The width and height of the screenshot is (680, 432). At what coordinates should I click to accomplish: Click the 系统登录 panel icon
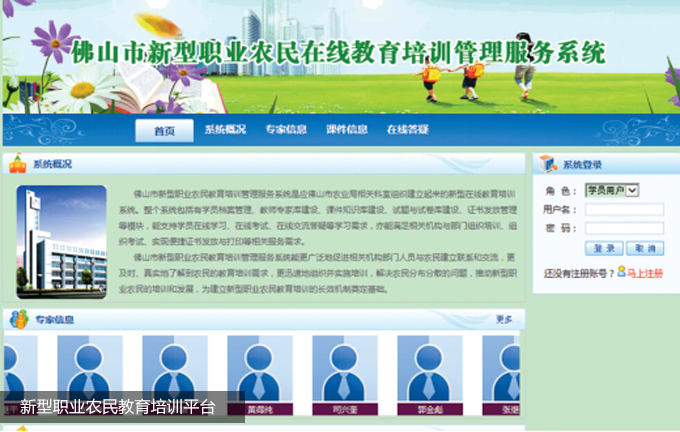click(547, 164)
